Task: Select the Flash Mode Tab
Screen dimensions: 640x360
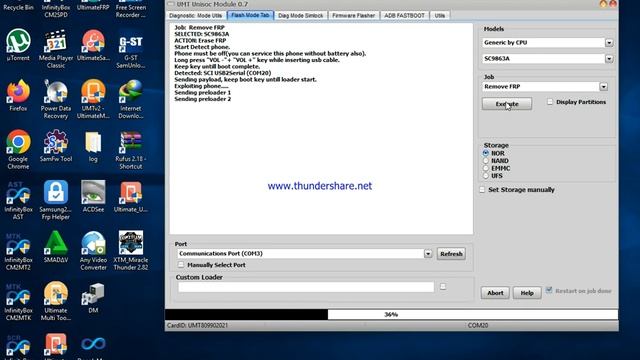Action: 250,15
